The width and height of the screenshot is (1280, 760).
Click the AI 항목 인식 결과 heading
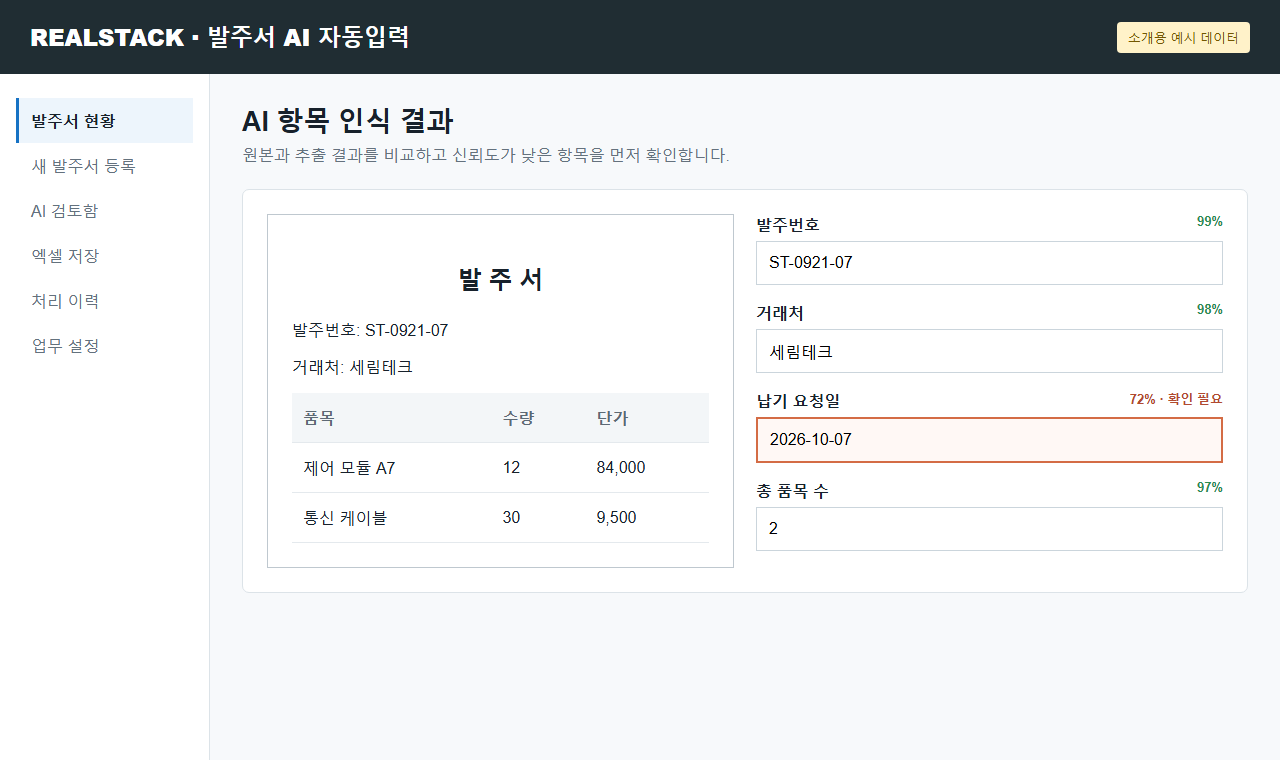(348, 122)
